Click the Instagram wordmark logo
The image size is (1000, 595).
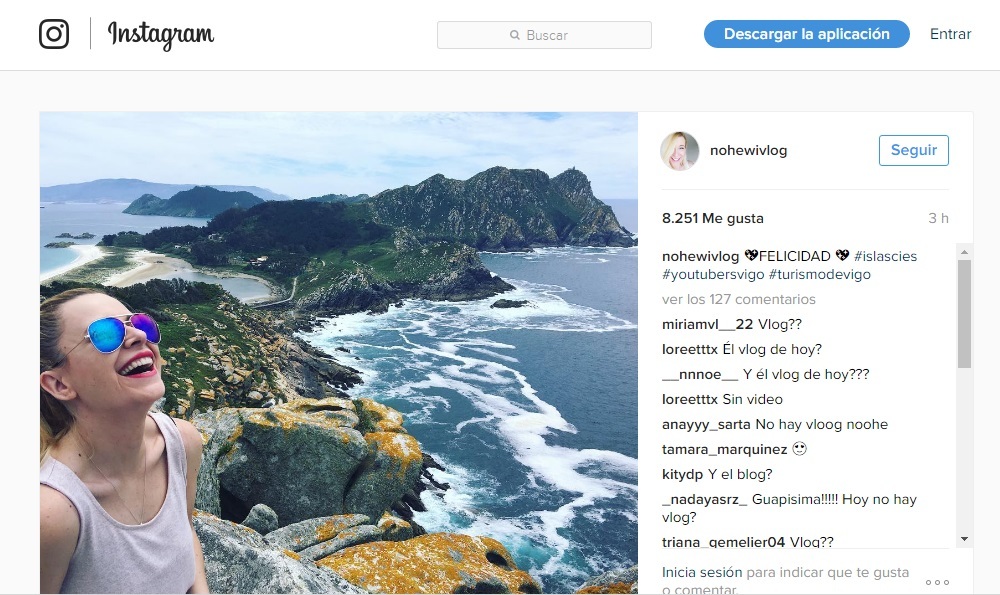point(161,35)
